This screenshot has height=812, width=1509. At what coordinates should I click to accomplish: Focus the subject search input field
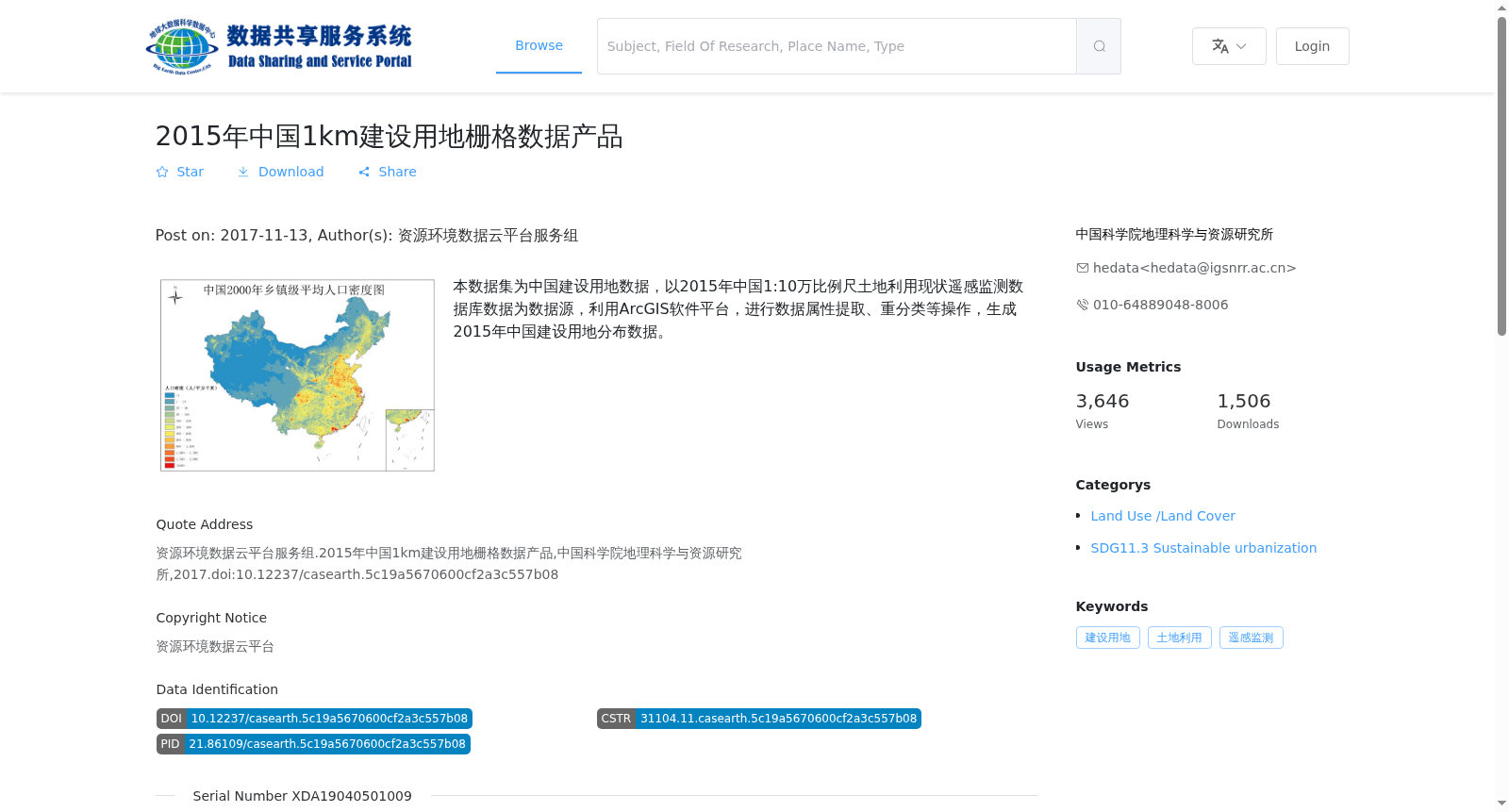(x=837, y=46)
